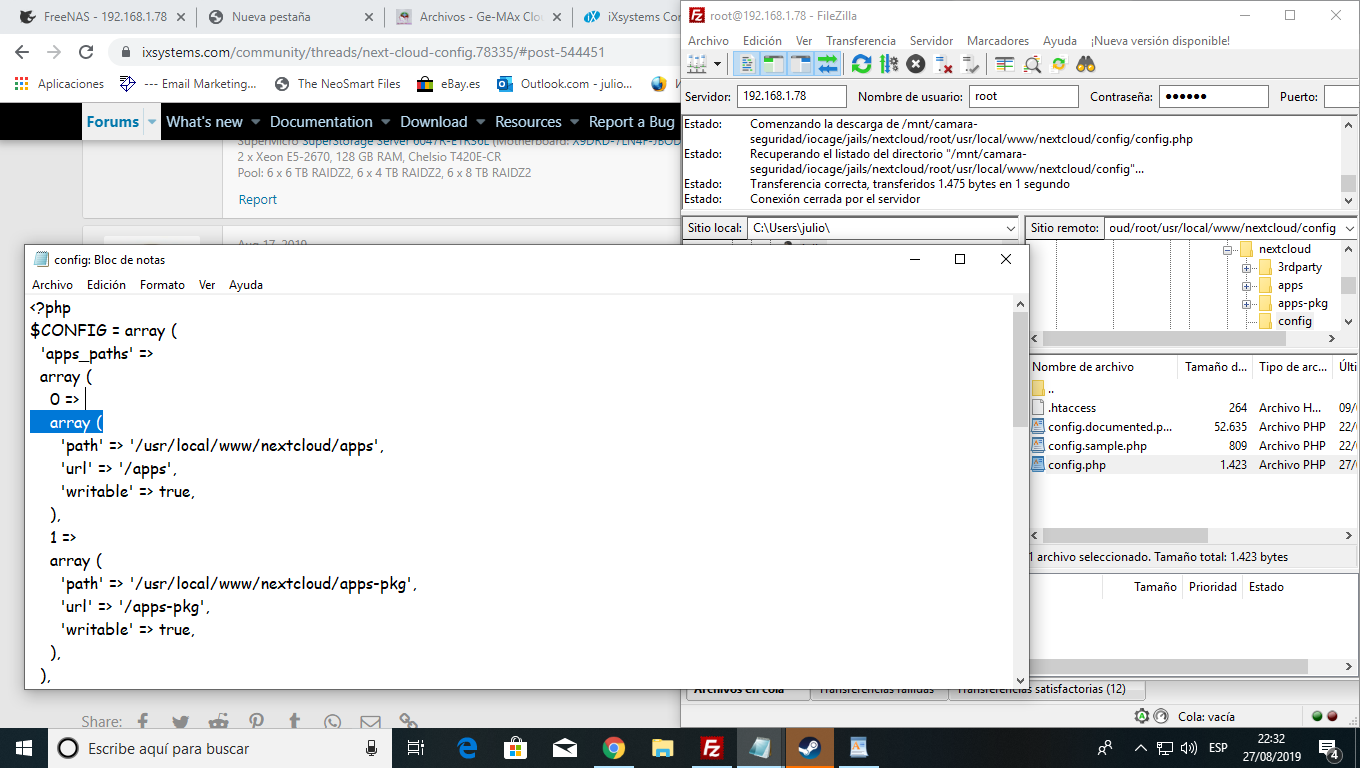
Task: Disconnect from server icon in FileZilla
Action: click(x=943, y=64)
